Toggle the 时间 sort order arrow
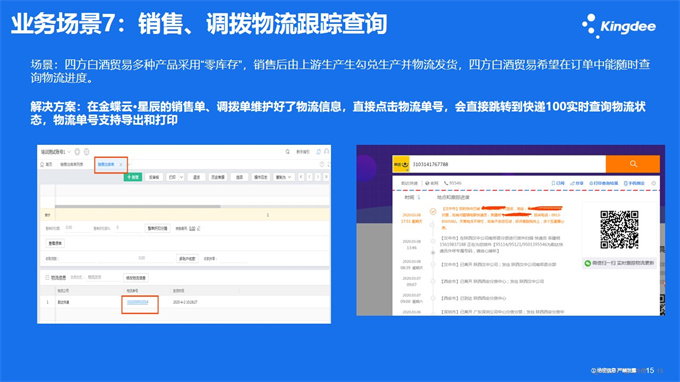This screenshot has width=680, height=382. (419, 197)
